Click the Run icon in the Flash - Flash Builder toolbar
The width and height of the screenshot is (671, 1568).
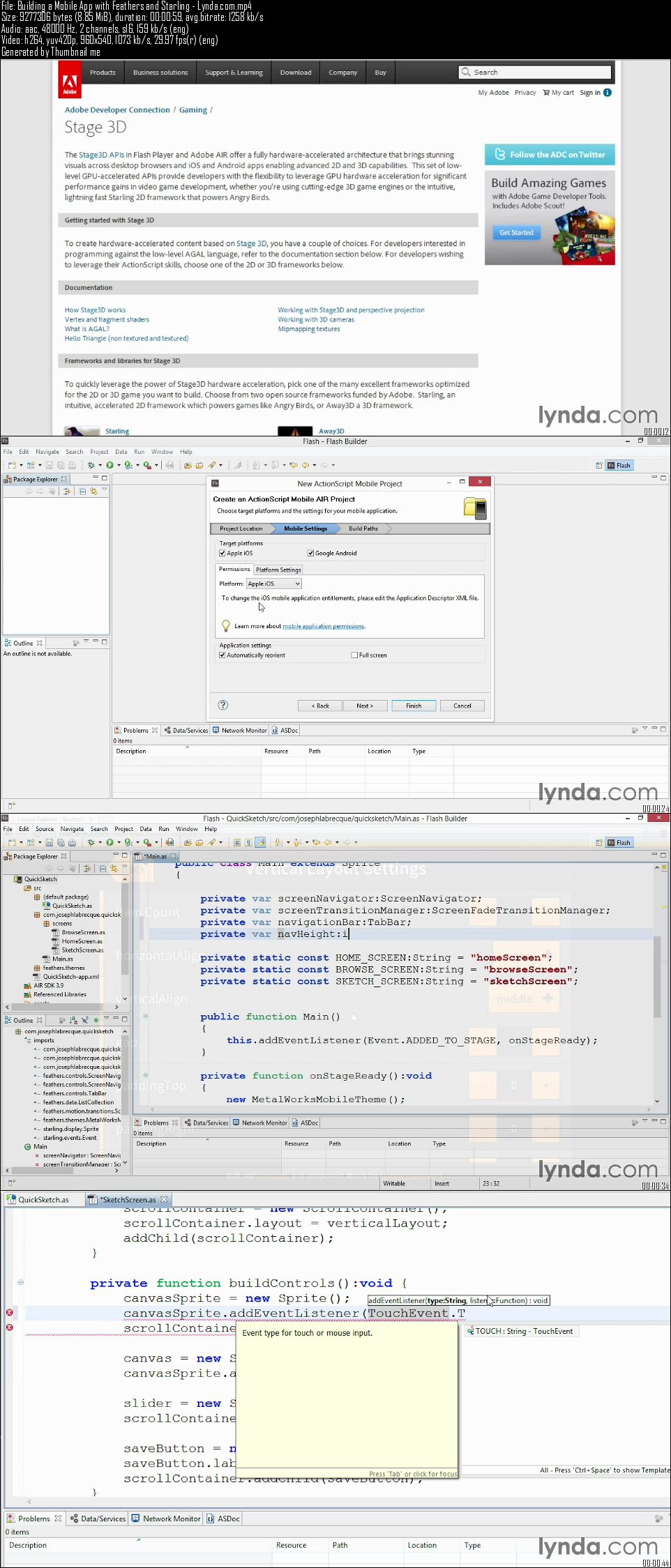110,465
